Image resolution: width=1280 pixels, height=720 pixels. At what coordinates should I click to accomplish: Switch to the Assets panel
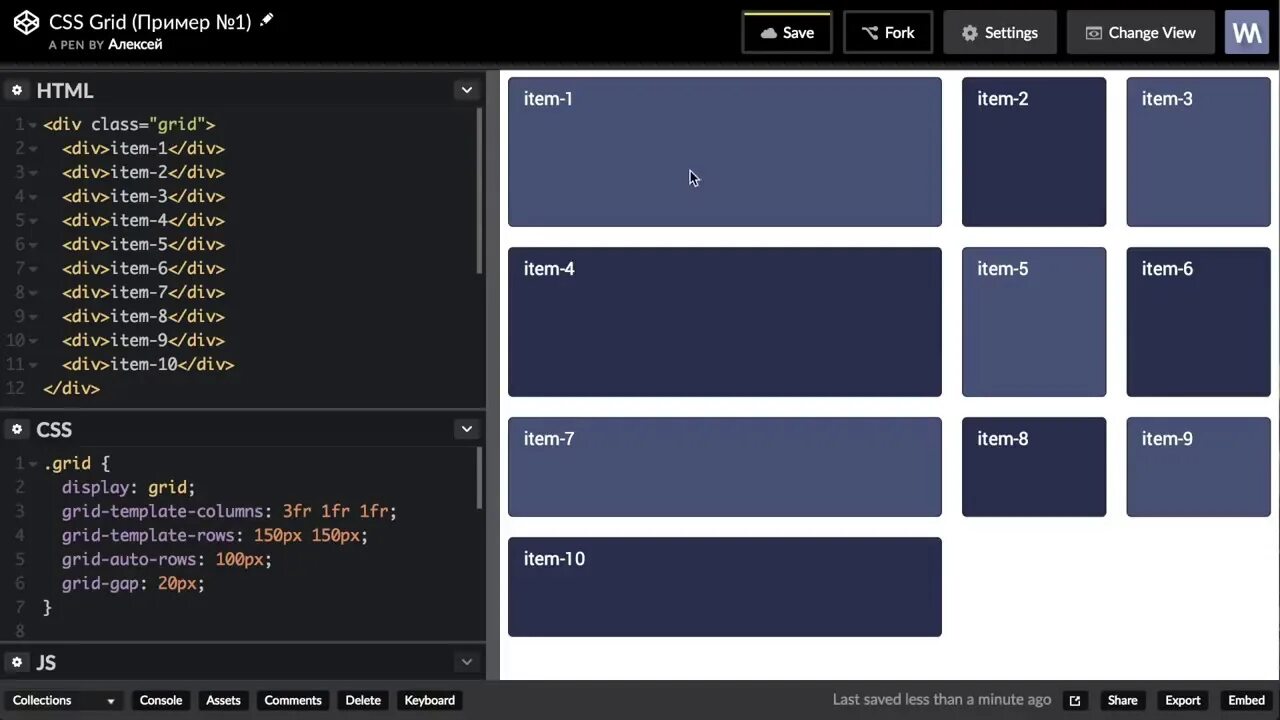pos(223,700)
